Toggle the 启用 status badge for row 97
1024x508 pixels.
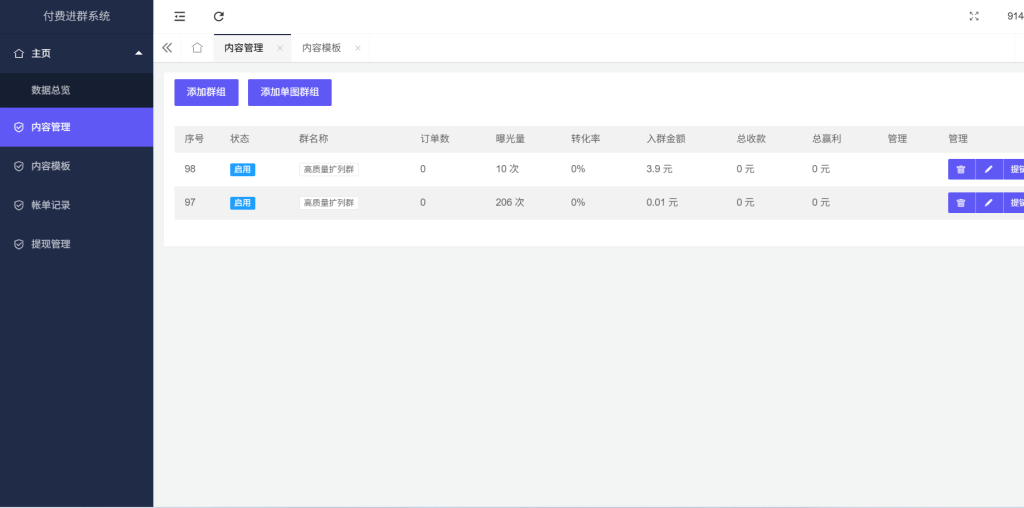[x=242, y=203]
